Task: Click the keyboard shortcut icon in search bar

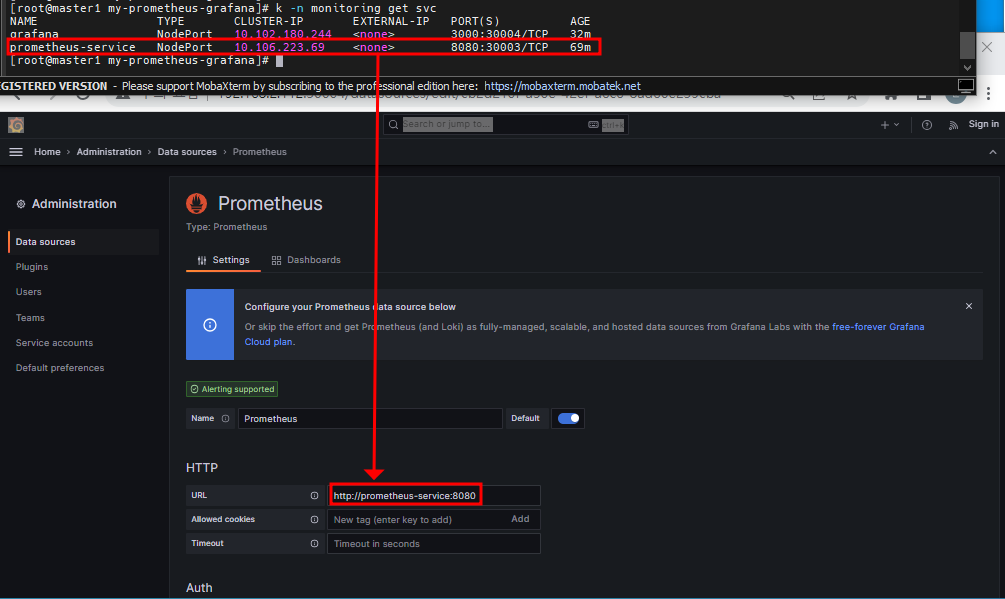Action: coord(593,124)
